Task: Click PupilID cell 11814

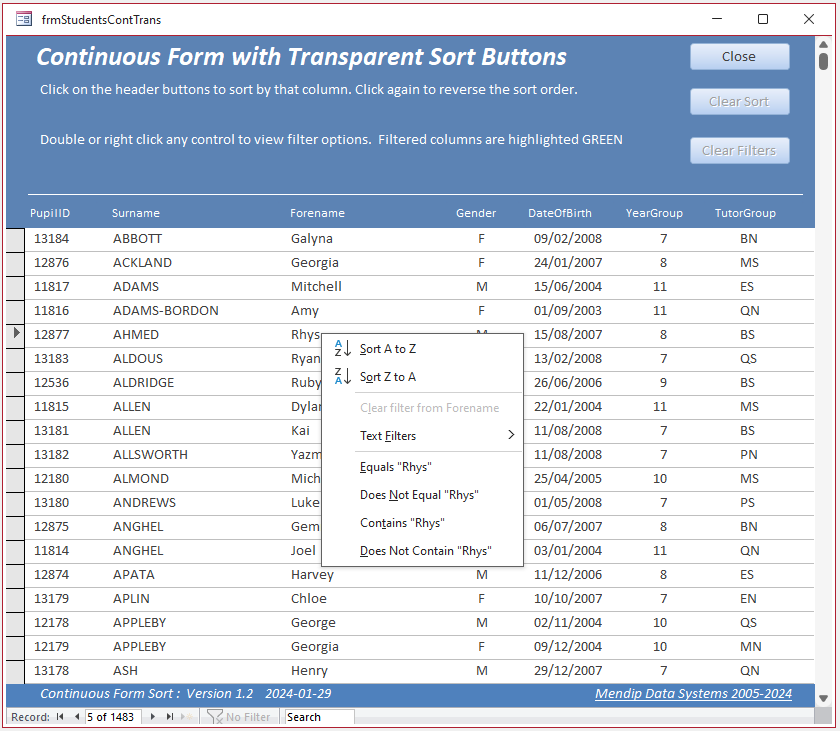Action: (x=51, y=551)
